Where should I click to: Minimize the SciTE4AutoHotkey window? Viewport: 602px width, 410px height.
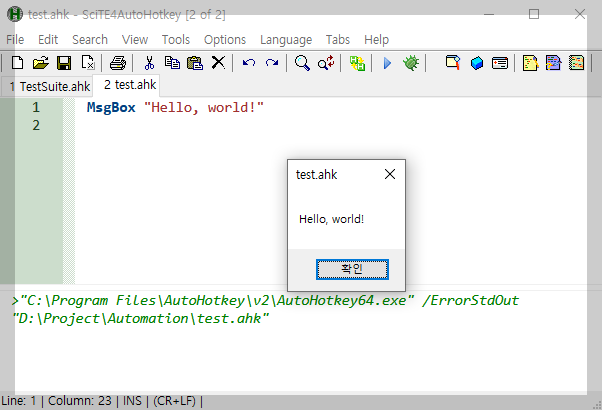(489, 14)
